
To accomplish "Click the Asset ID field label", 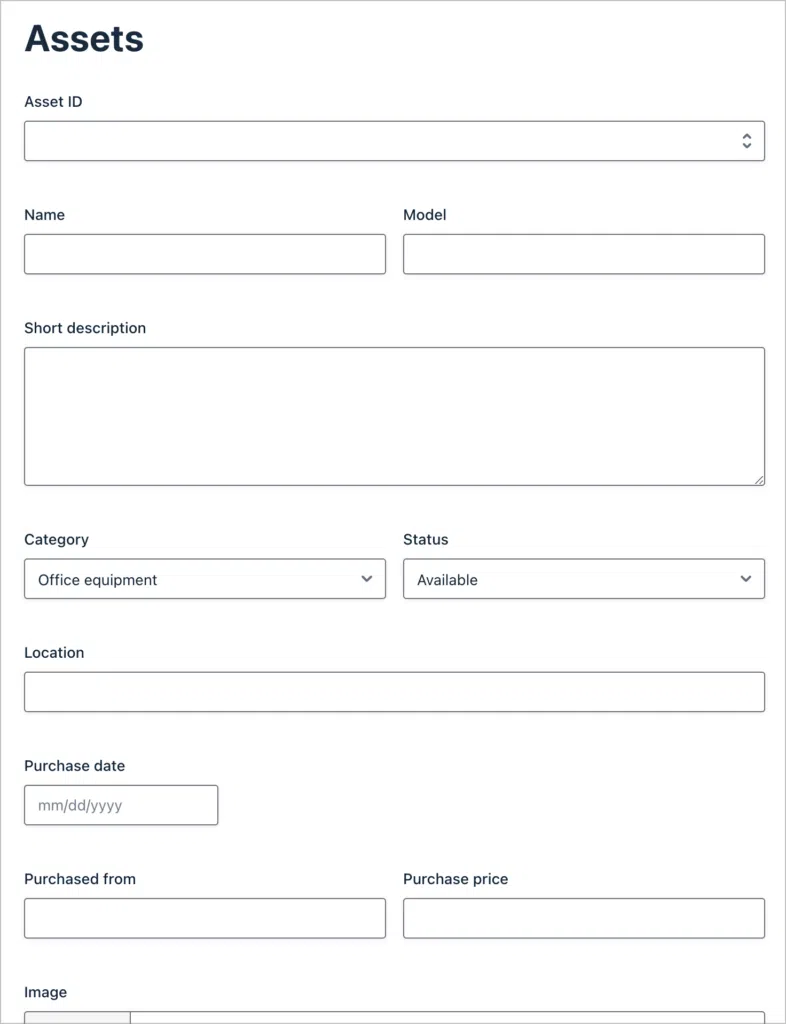I will tap(54, 102).
